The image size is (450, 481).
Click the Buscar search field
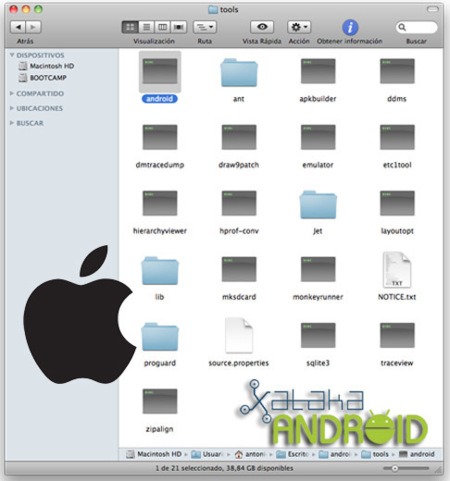point(417,27)
